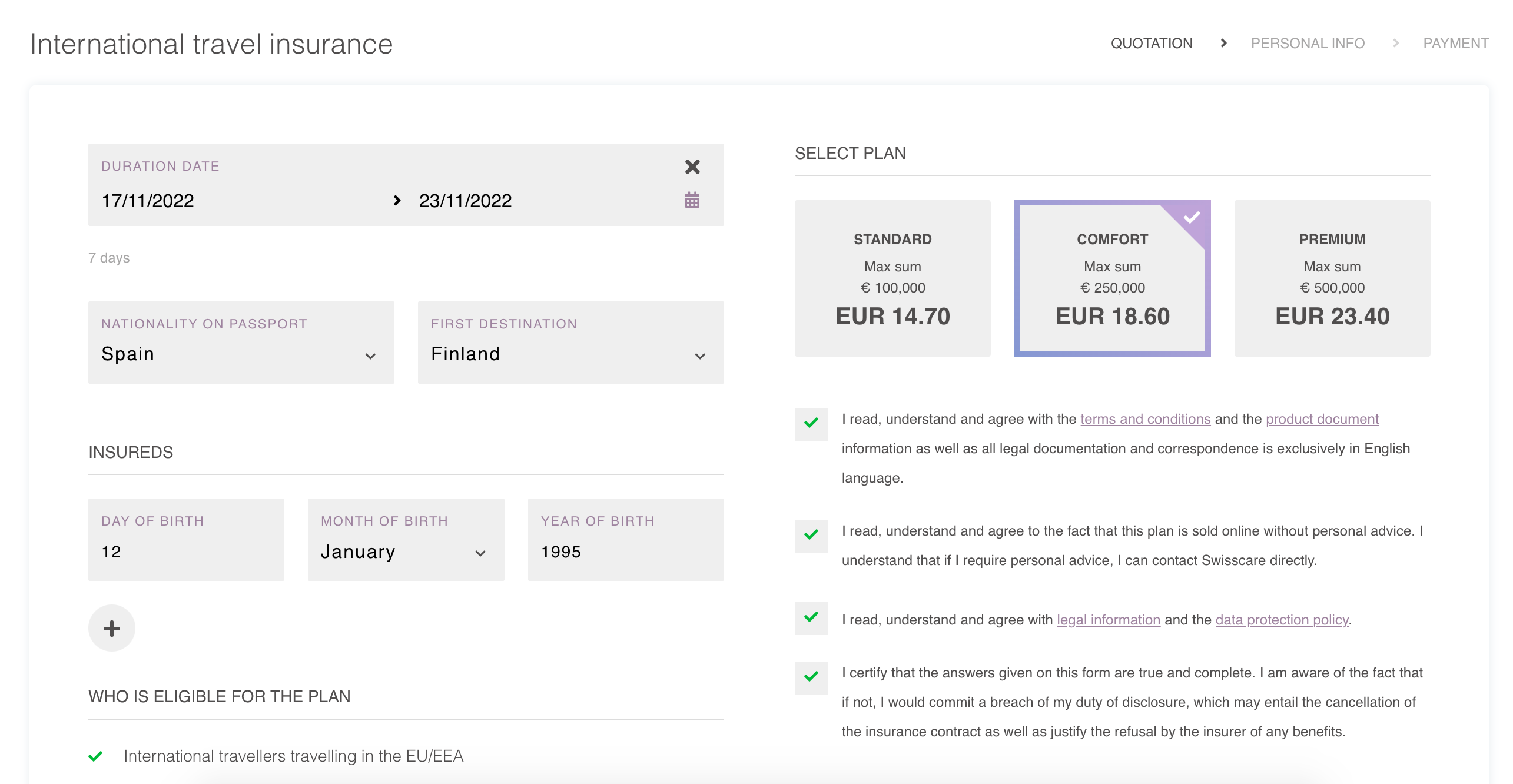Click the chevron after the Quotation step
The image size is (1513, 784).
click(x=1224, y=43)
